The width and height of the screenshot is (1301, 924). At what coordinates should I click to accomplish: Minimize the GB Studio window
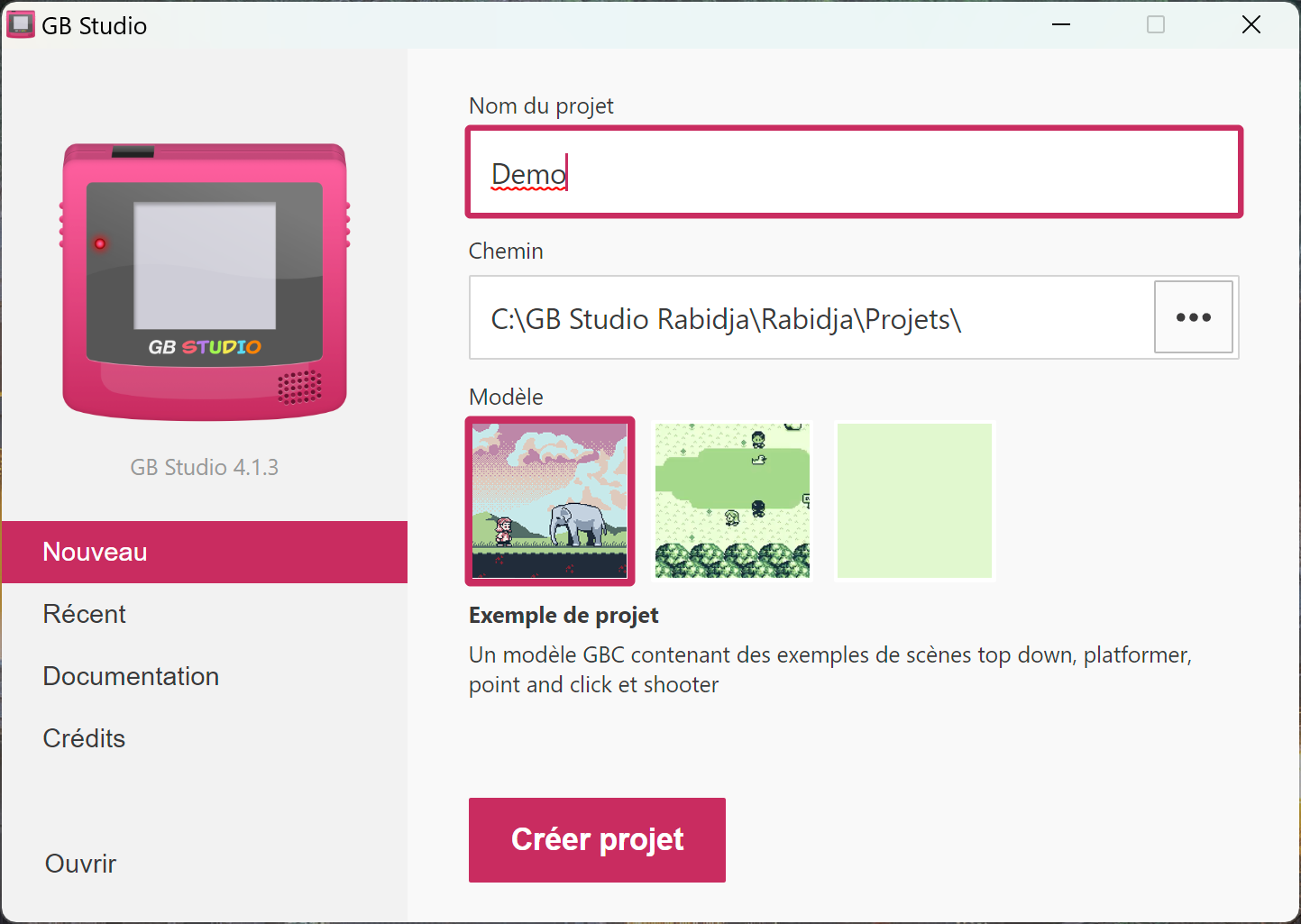(1061, 25)
